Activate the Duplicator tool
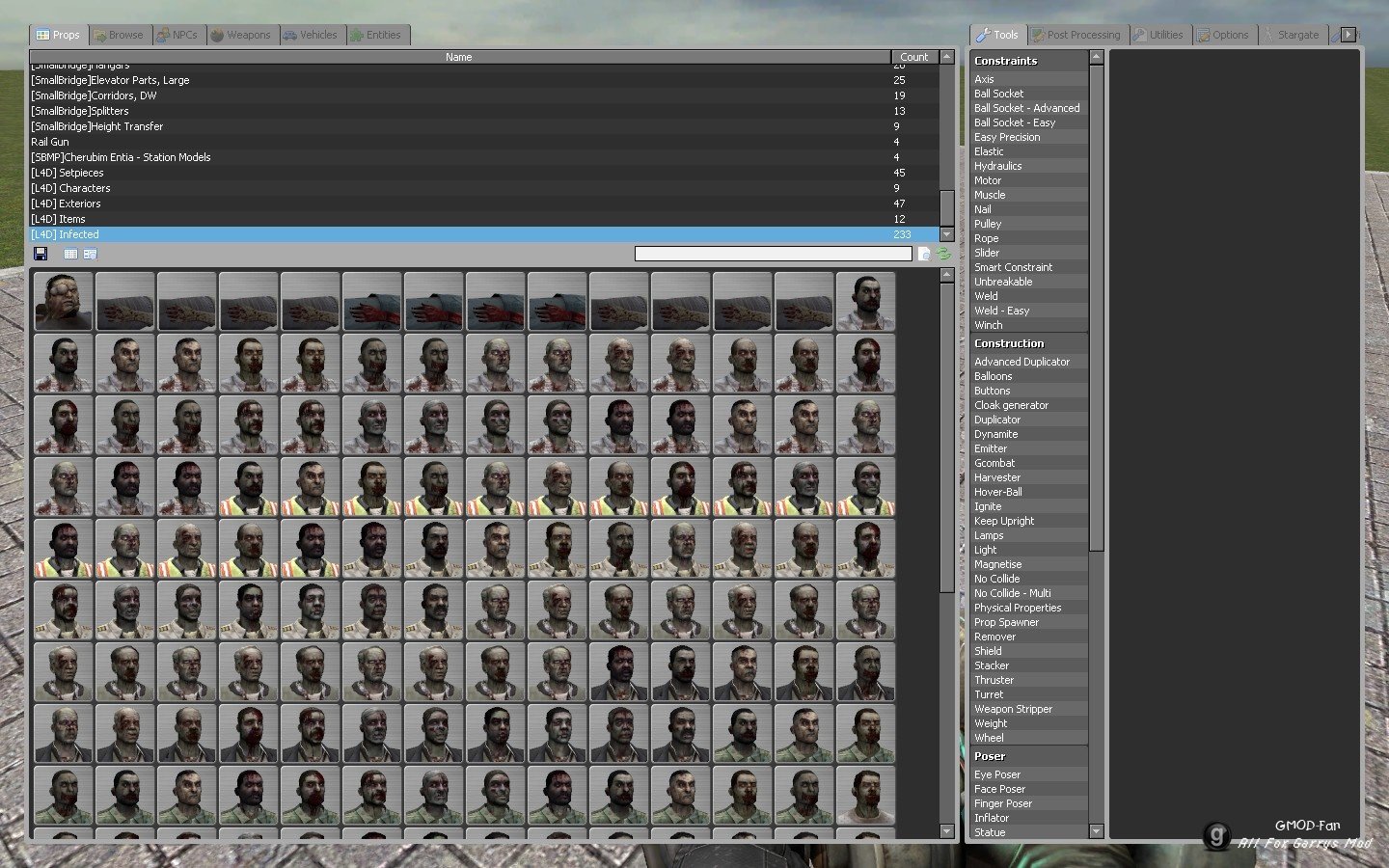 coord(996,420)
